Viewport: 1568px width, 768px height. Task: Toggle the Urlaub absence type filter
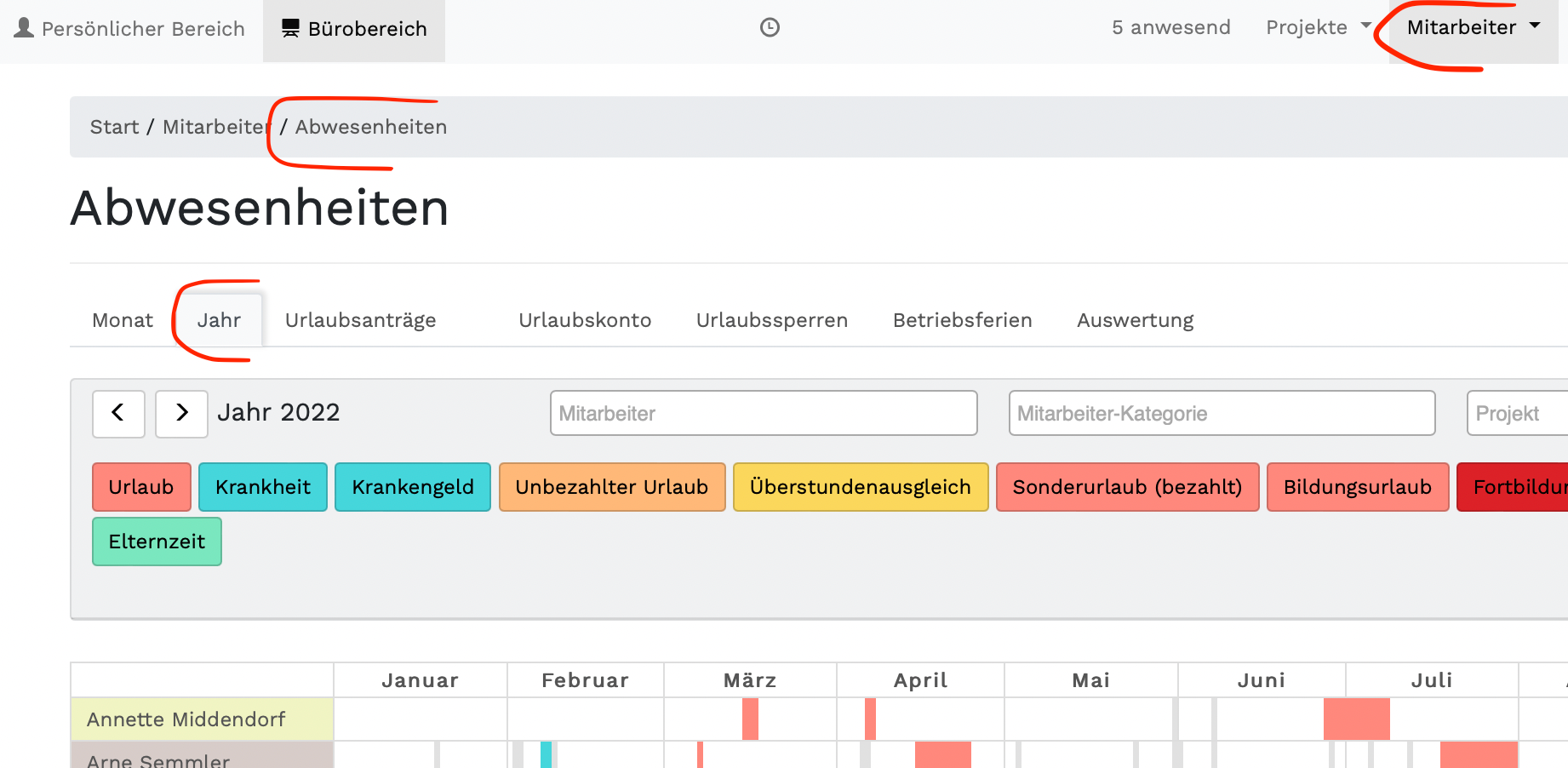pos(141,487)
